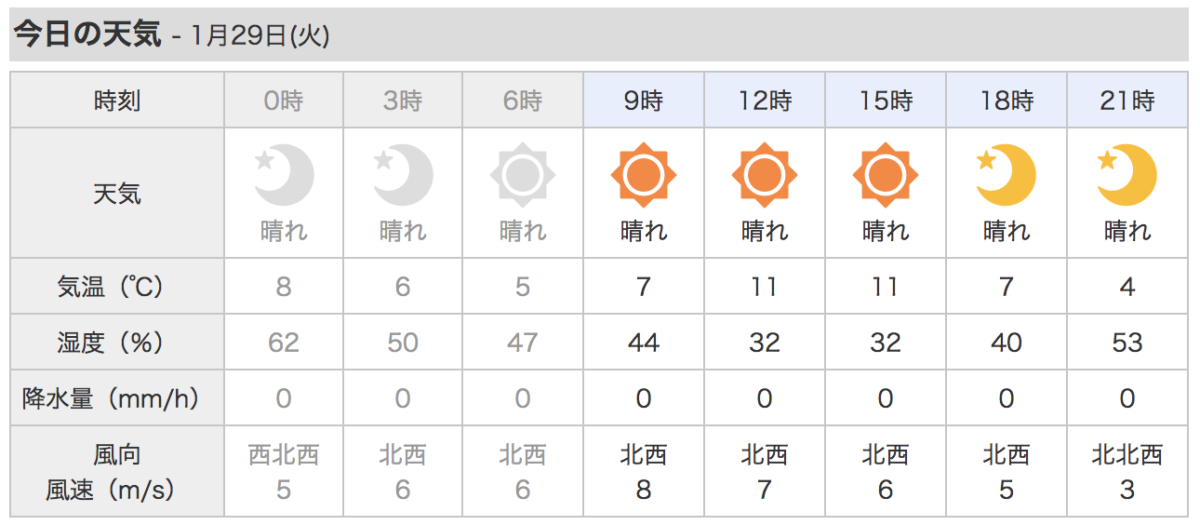Image resolution: width=1200 pixels, height=525 pixels.
Task: Click the grey moon icon for 3時
Action: coord(403,176)
